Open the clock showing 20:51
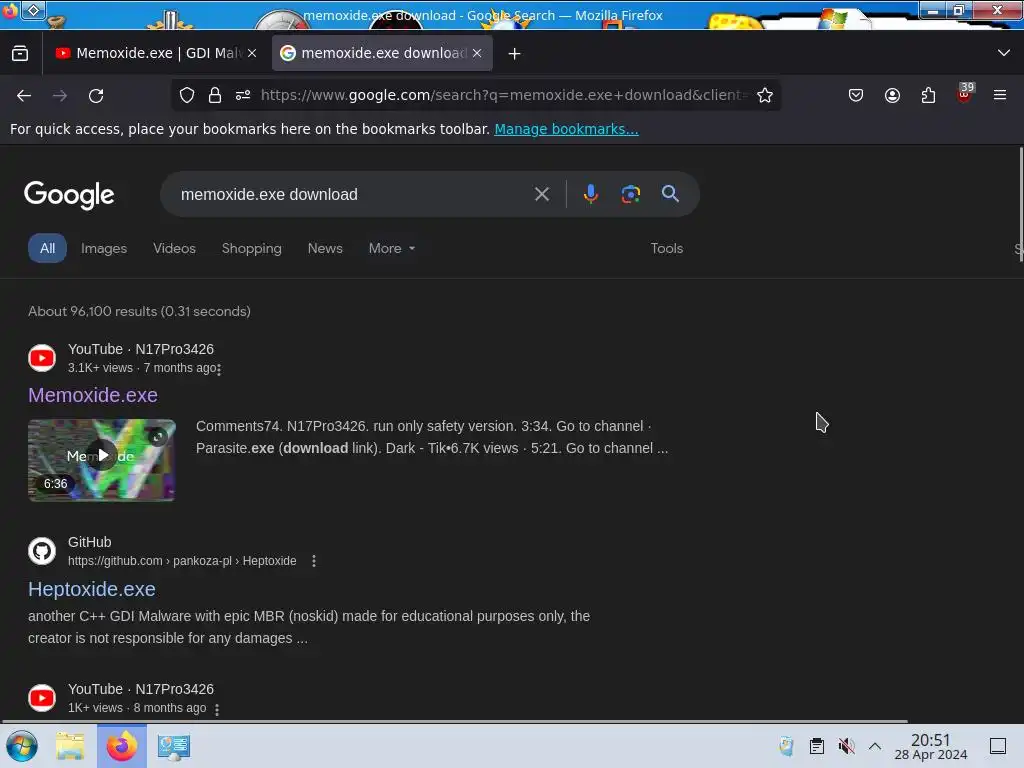Viewport: 1024px width, 768px height. pos(931,746)
